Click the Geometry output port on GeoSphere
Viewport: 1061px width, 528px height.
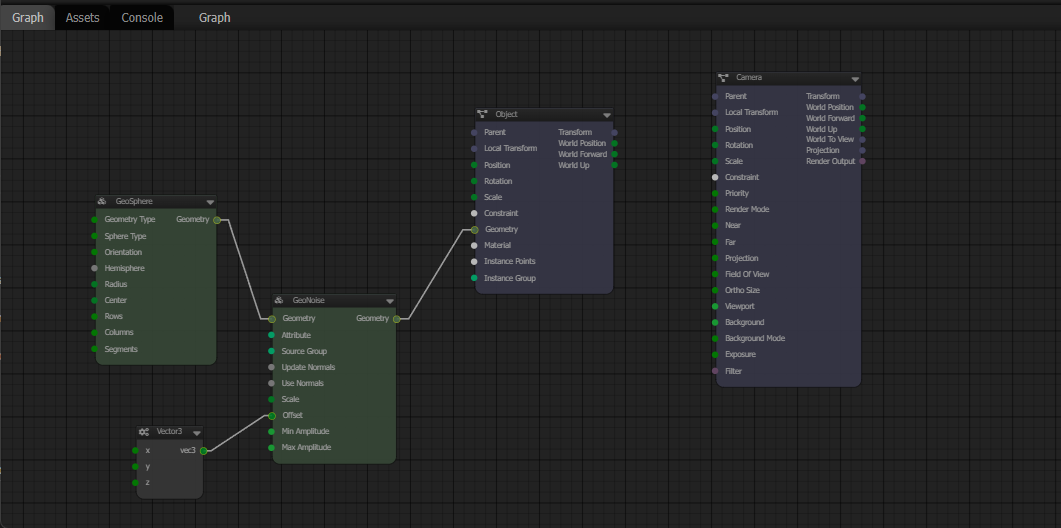coord(216,220)
